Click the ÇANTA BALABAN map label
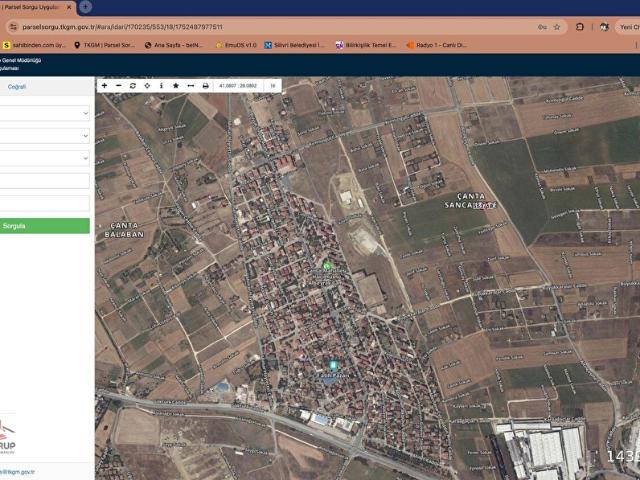The height and width of the screenshot is (480, 640). click(124, 230)
